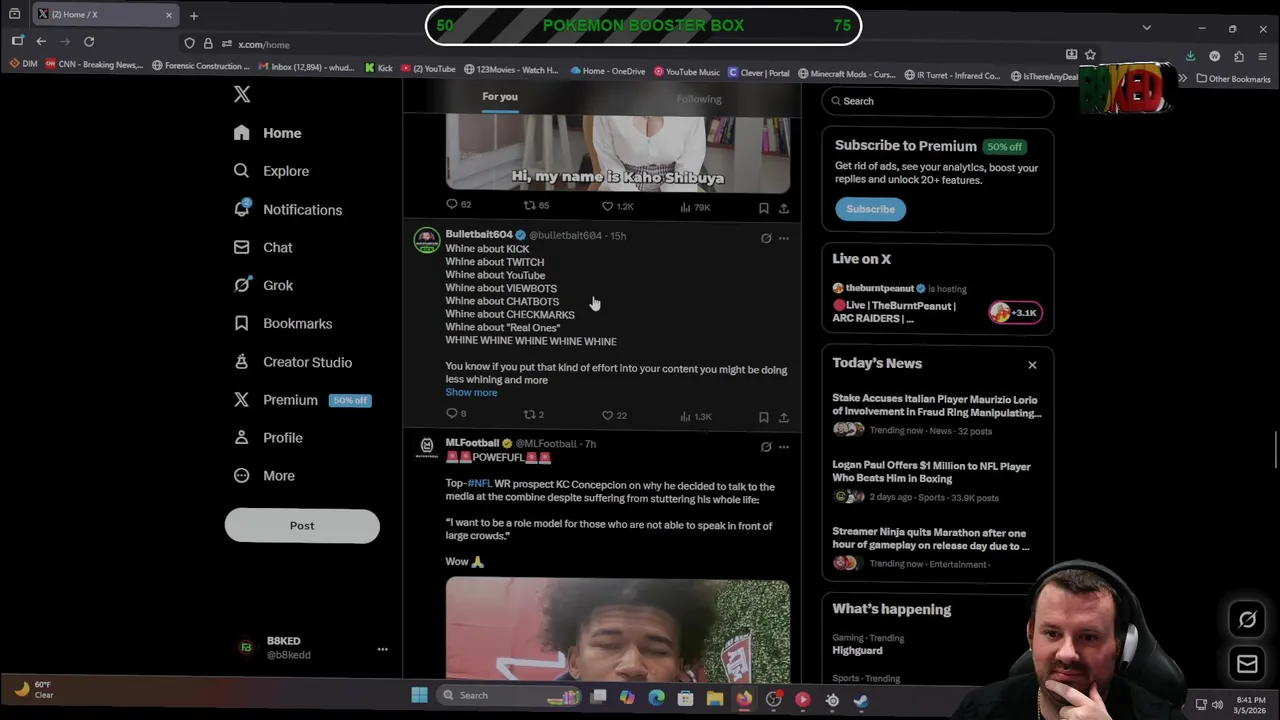Like Bulletbait604 post

click(614, 415)
